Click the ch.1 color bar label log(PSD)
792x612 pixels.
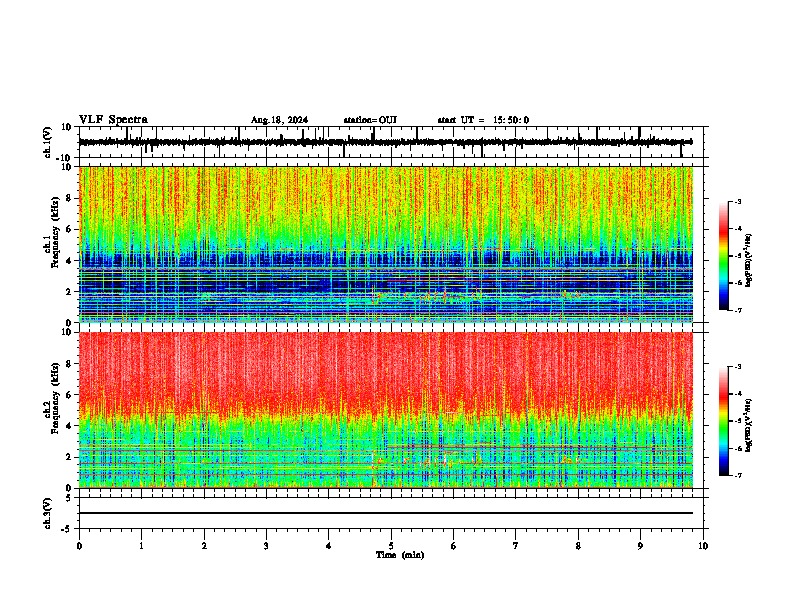[748, 260]
